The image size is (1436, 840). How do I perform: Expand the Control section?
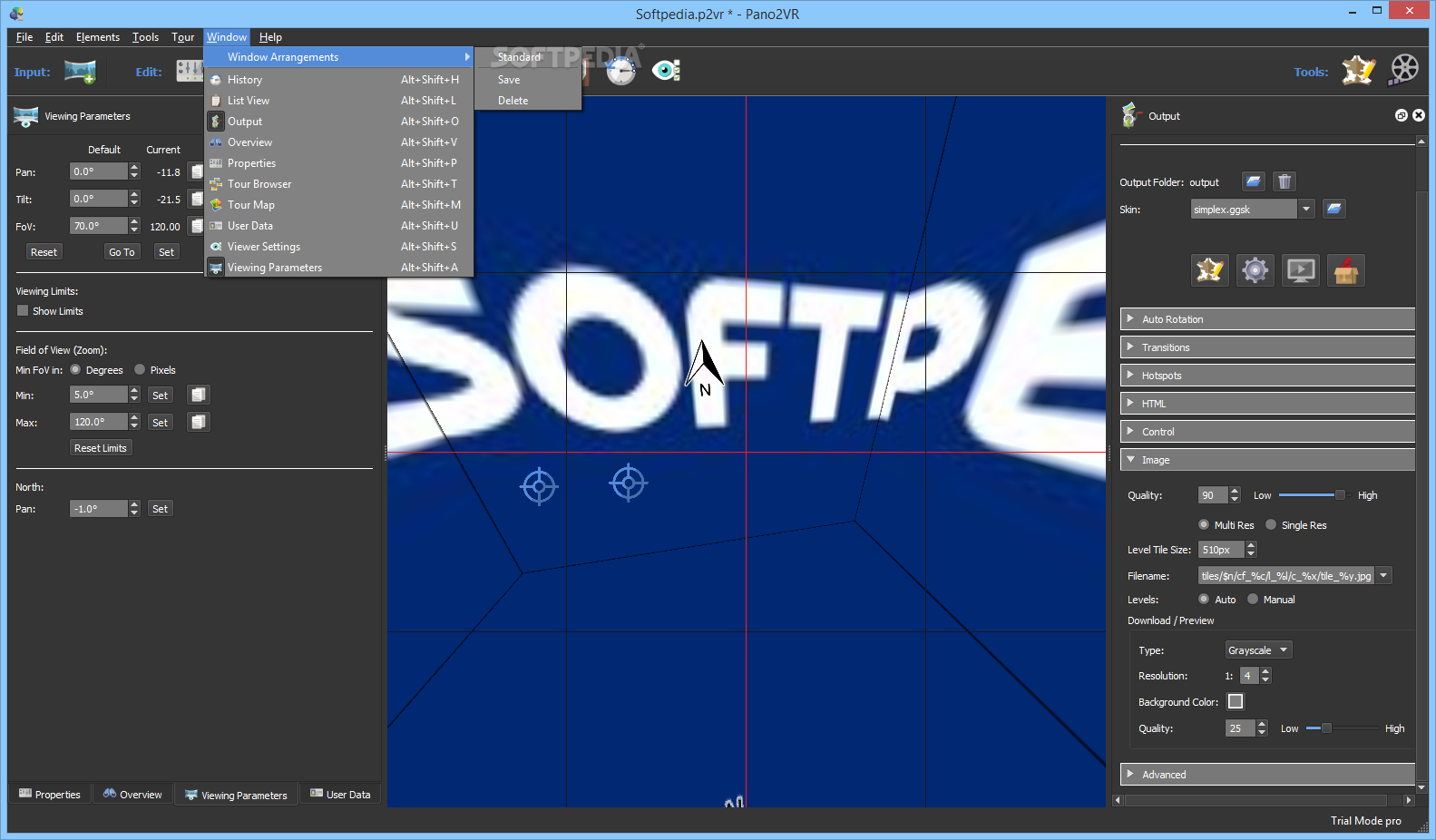click(x=1267, y=432)
